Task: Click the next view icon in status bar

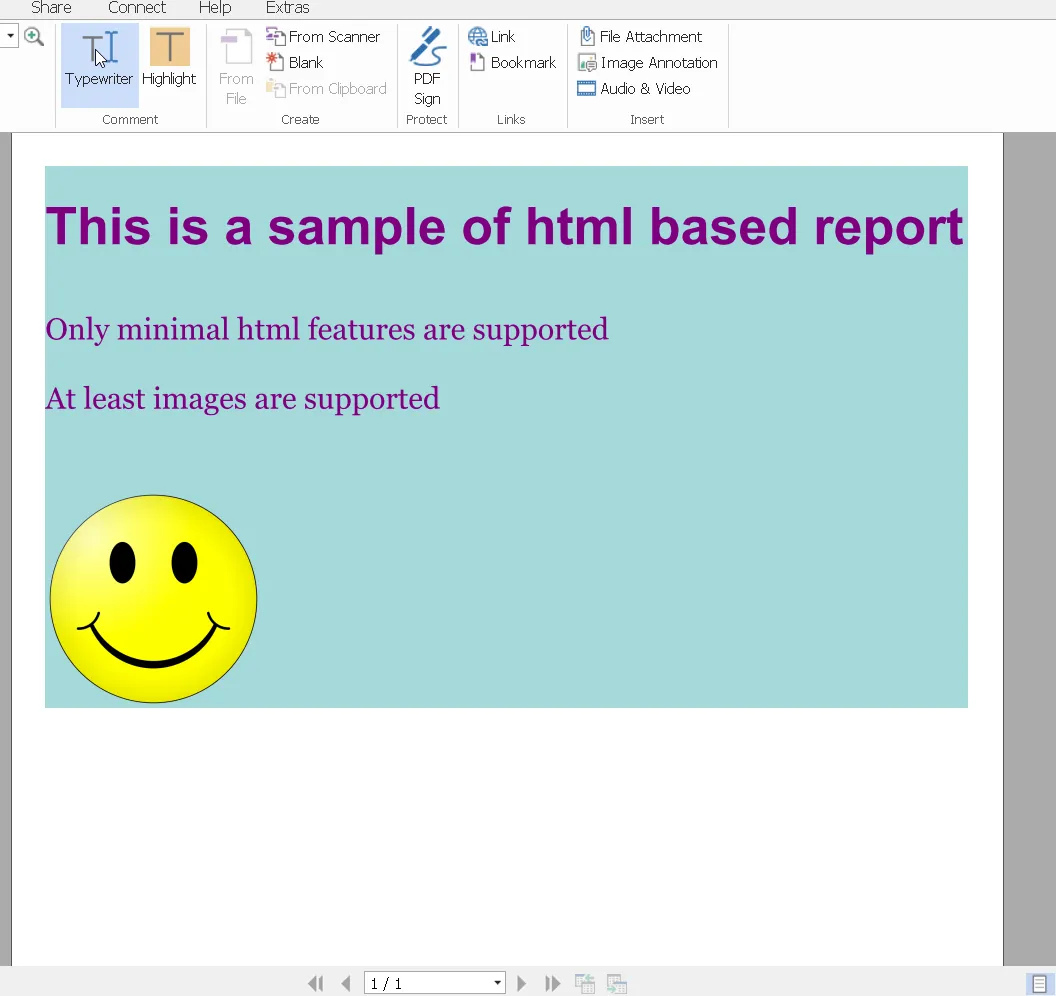Action: [617, 984]
